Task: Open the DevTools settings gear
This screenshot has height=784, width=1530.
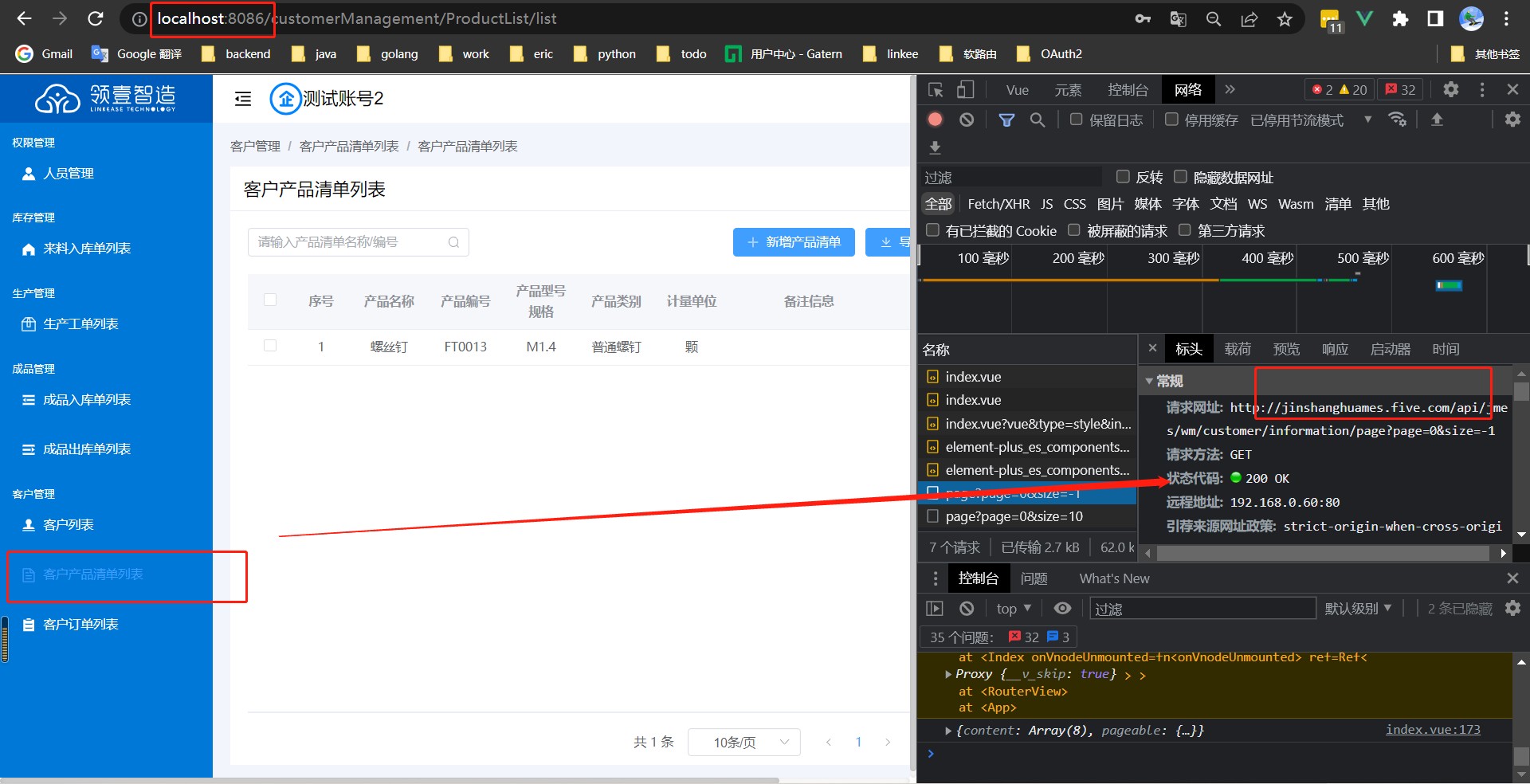Action: 1451,89
